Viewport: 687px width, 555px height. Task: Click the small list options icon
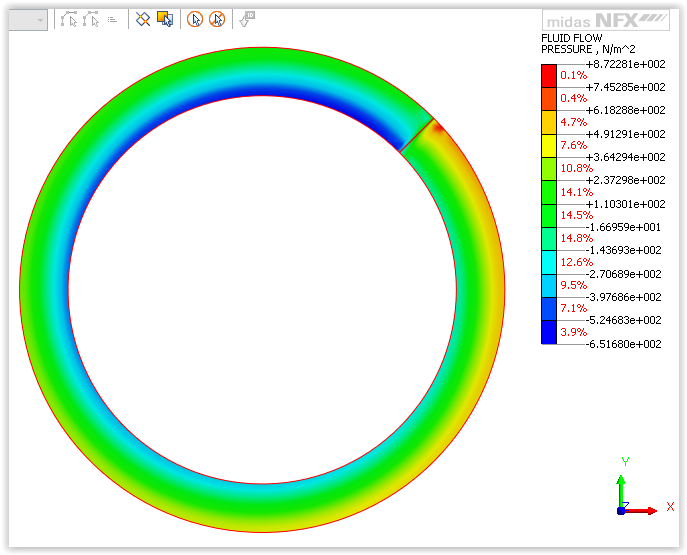(x=113, y=19)
